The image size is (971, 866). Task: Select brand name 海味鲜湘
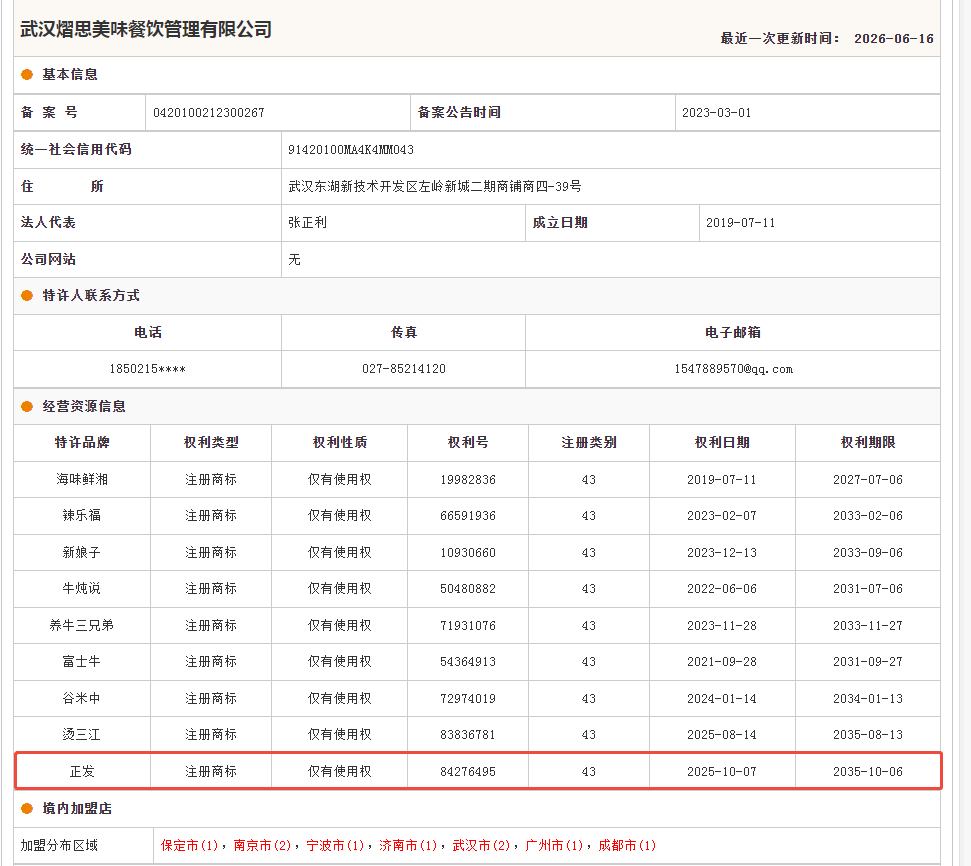coord(82,479)
